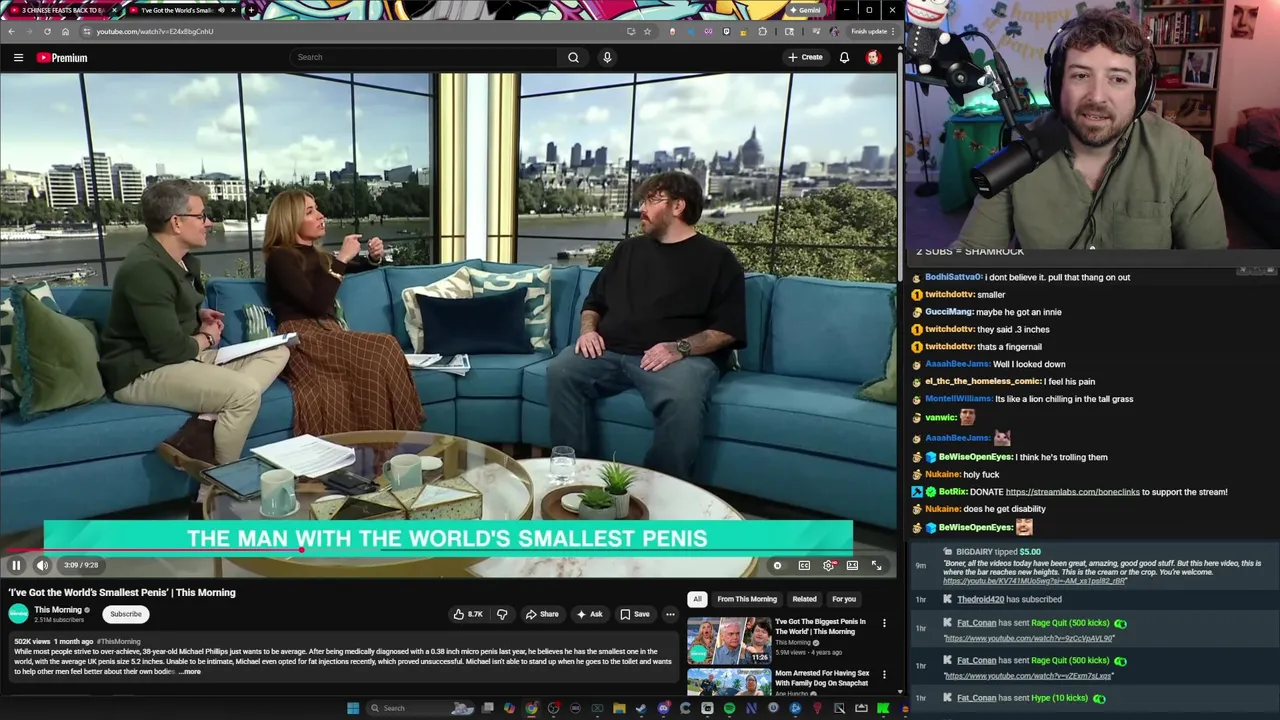1280x720 pixels.
Task: Dislike the video with thumbs down
Action: (x=502, y=614)
